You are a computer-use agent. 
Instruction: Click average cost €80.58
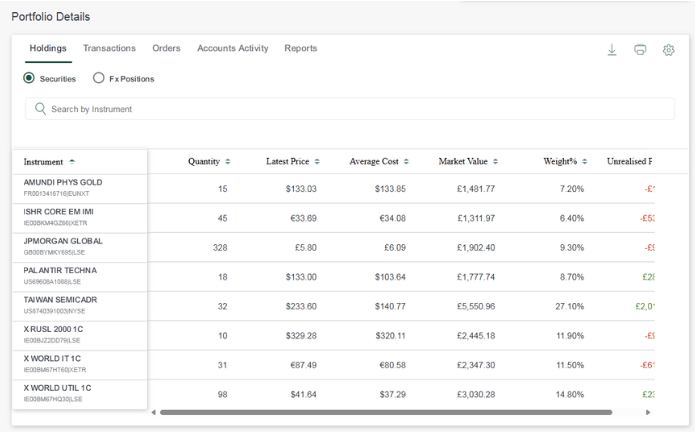[x=392, y=365]
